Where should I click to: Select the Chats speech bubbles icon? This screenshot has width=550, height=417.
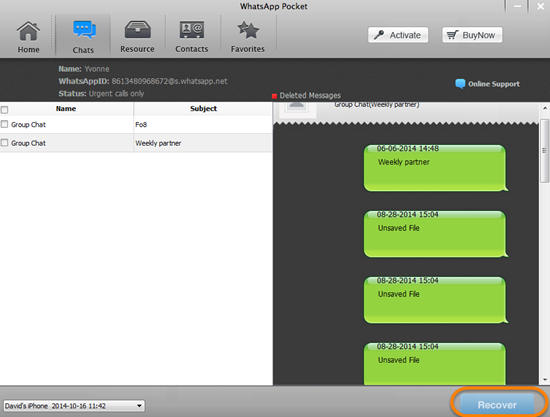[x=84, y=30]
